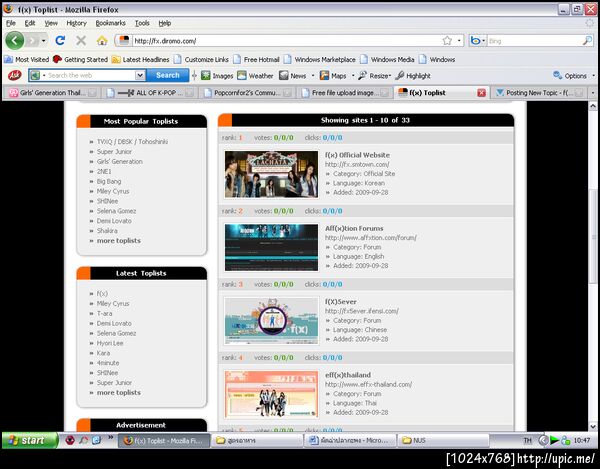This screenshot has width=600, height=469.
Task: Go to the Home page icon
Action: [x=102, y=41]
